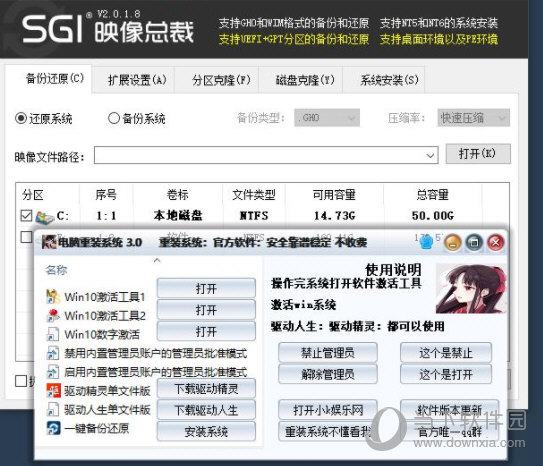The image size is (543, 466).
Task: Select the 备份系统 radio button
Action: [114, 118]
